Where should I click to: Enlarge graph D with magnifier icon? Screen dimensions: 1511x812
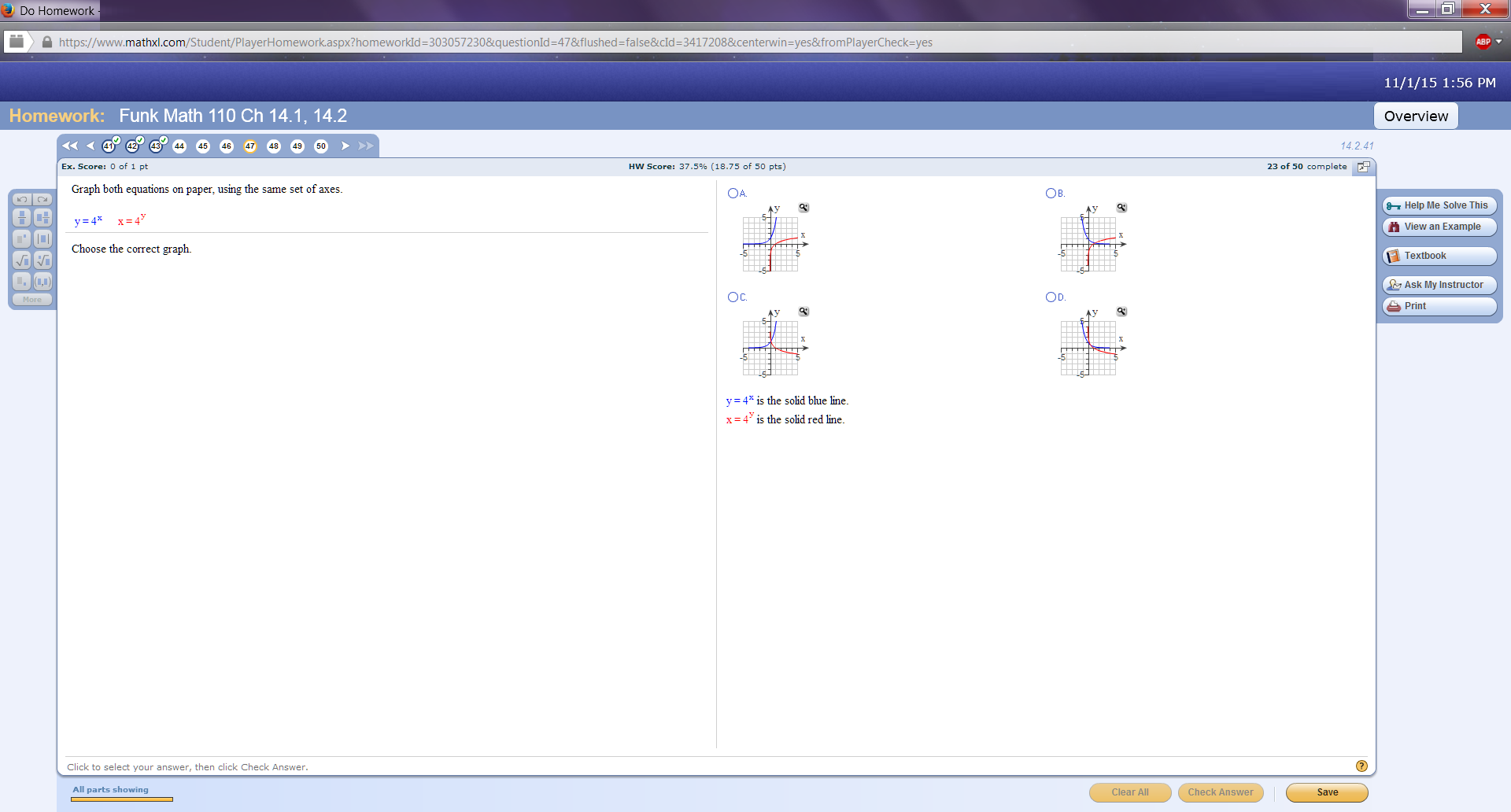tap(1121, 312)
